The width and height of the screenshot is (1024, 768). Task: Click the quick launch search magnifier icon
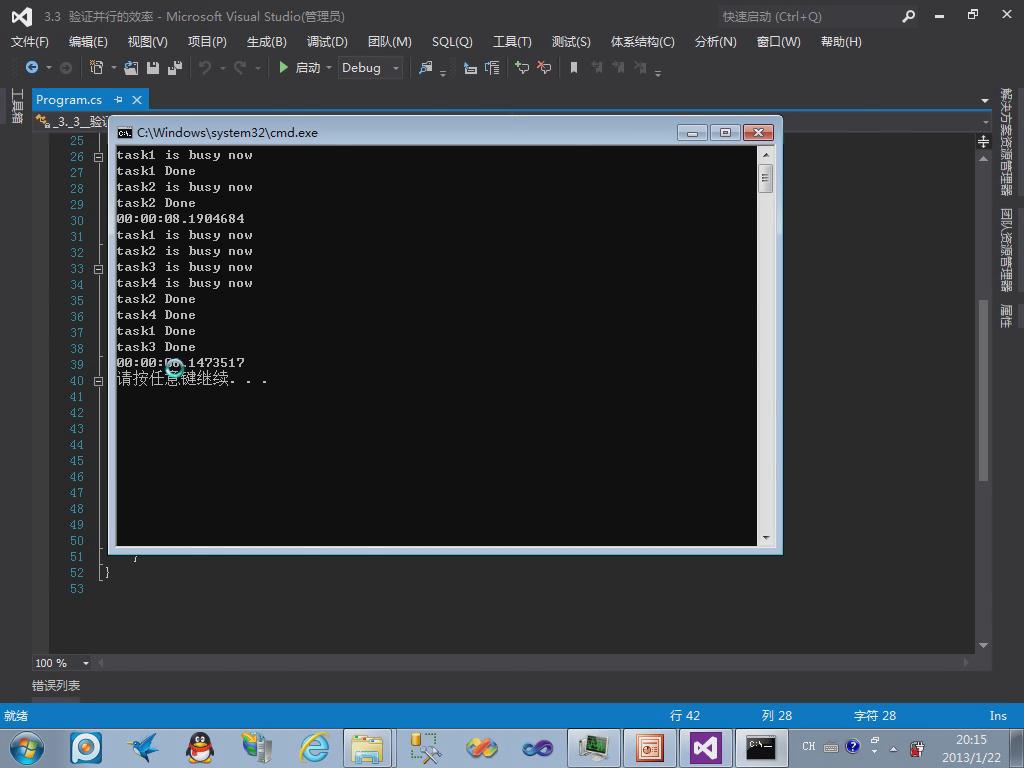(x=908, y=16)
